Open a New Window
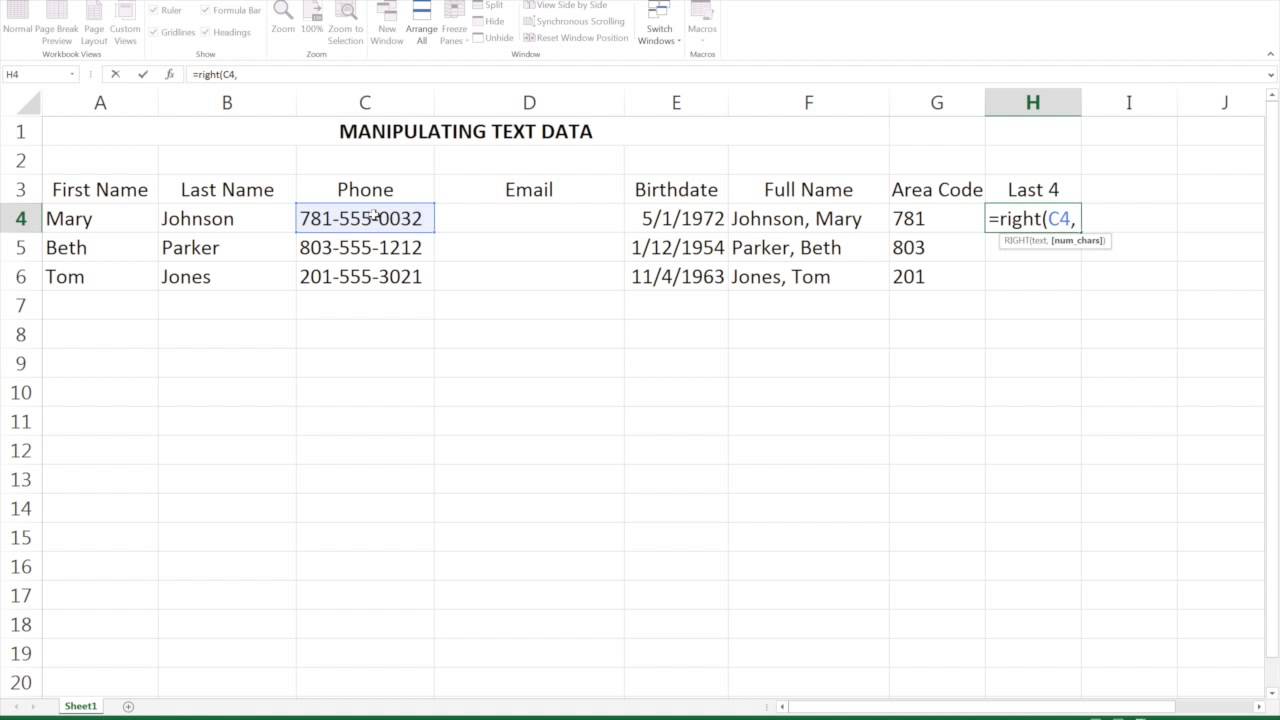The width and height of the screenshot is (1280, 720). tap(387, 24)
